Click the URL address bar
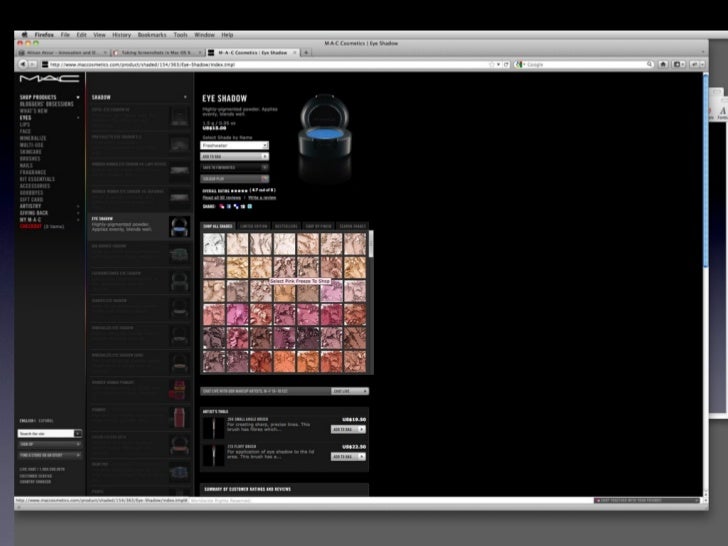 coord(267,65)
